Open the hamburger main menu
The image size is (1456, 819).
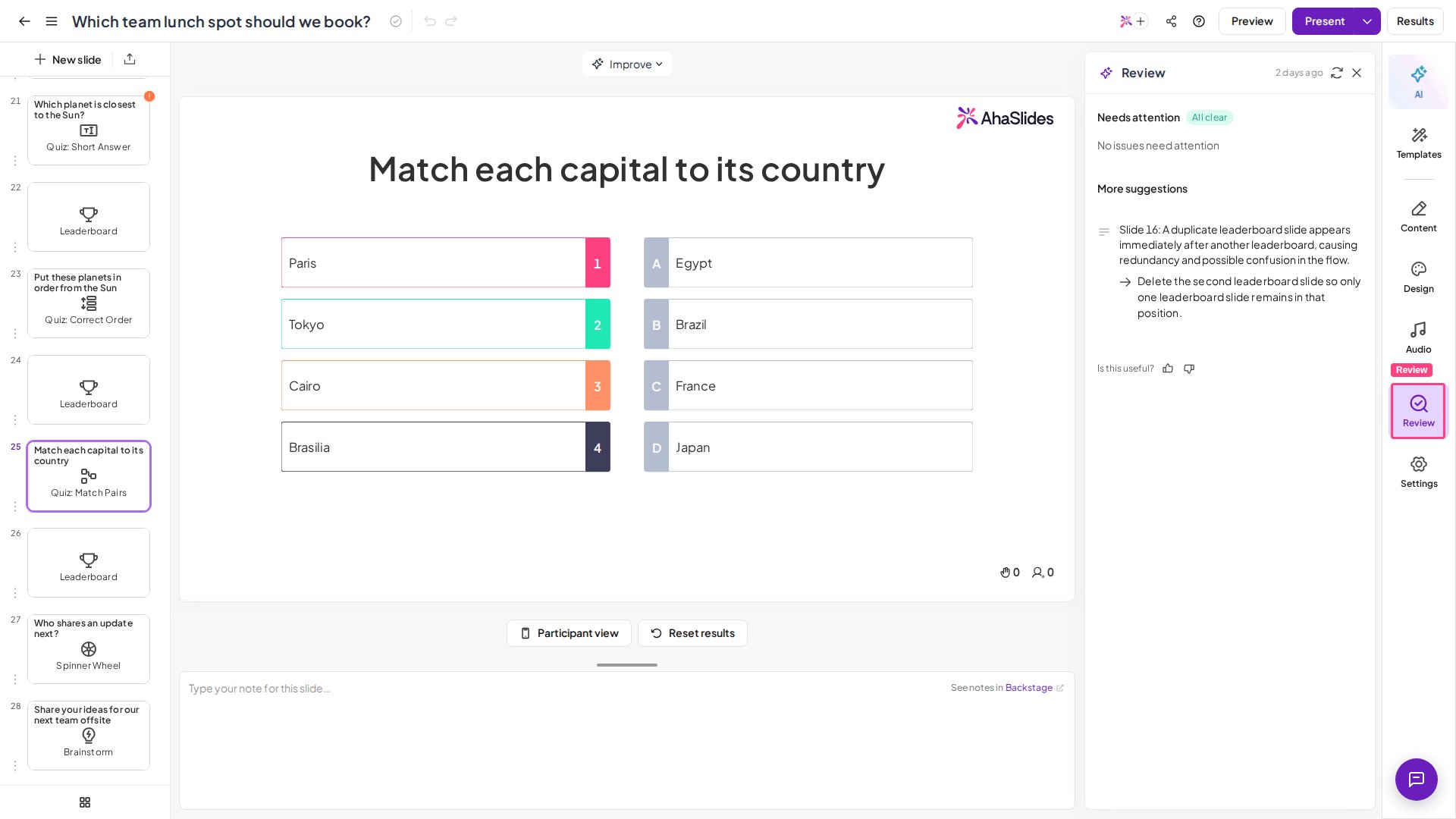pyautogui.click(x=52, y=21)
